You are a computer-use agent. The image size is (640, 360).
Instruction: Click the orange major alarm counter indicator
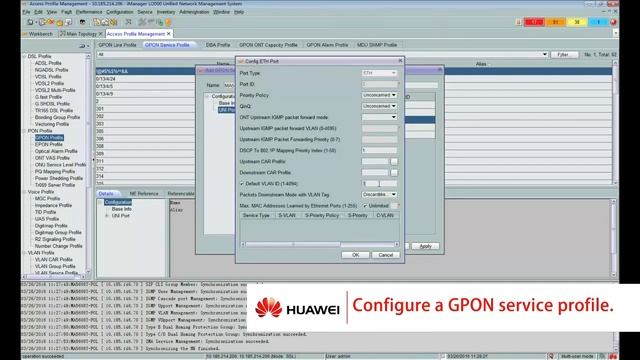(x=555, y=22)
